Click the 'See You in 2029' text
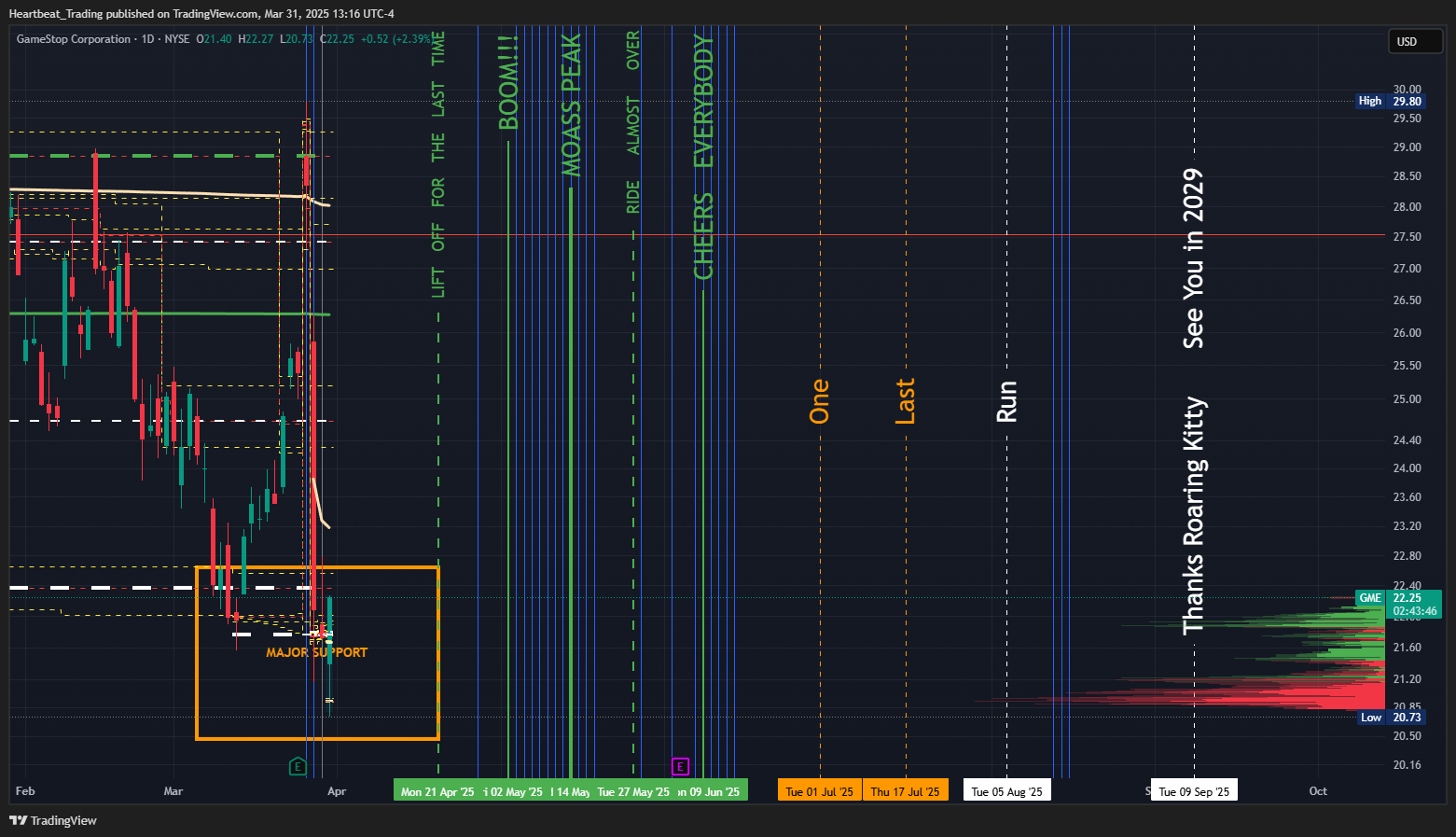The width and height of the screenshot is (1456, 837). (x=1193, y=258)
